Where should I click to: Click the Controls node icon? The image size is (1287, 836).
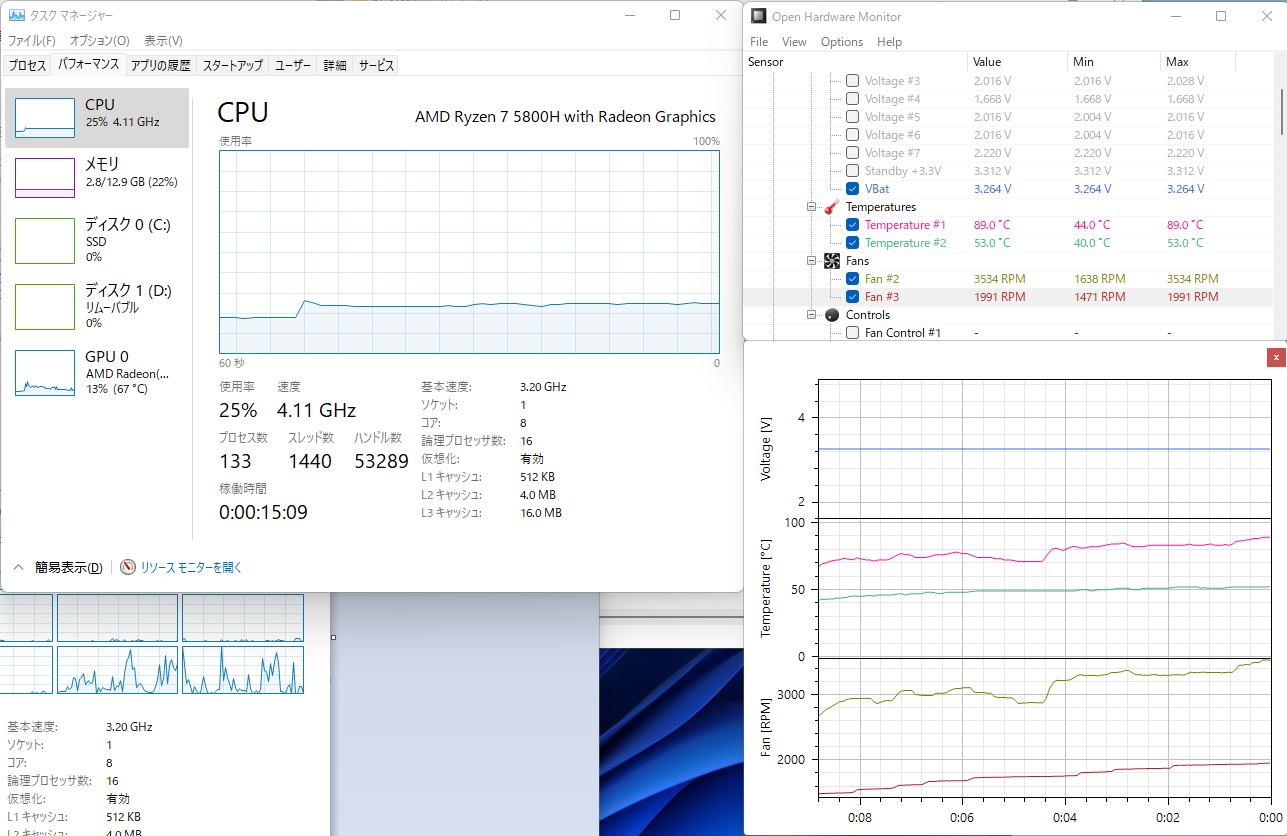click(832, 315)
